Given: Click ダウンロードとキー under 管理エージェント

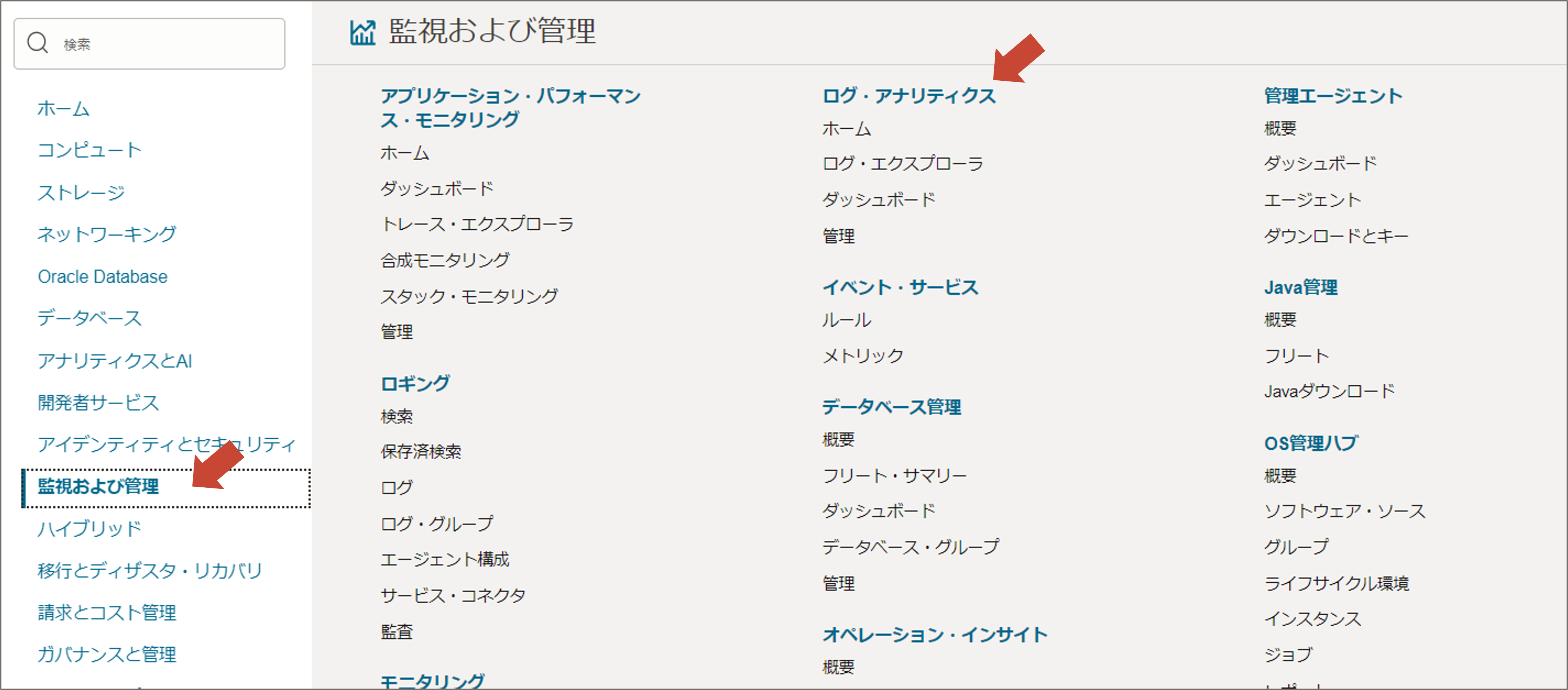Looking at the screenshot, I should (1335, 236).
